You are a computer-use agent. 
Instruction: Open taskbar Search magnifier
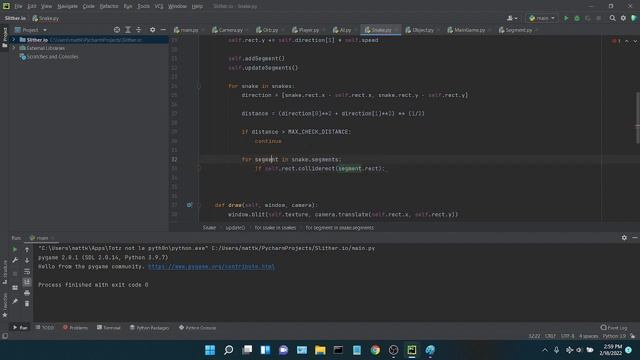(x=229, y=350)
